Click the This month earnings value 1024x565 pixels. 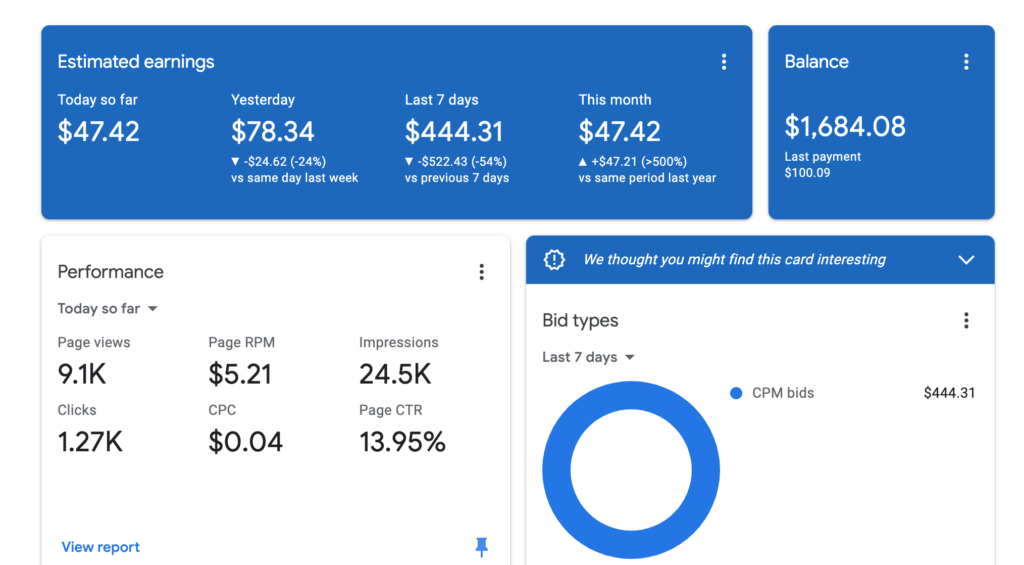tap(619, 131)
